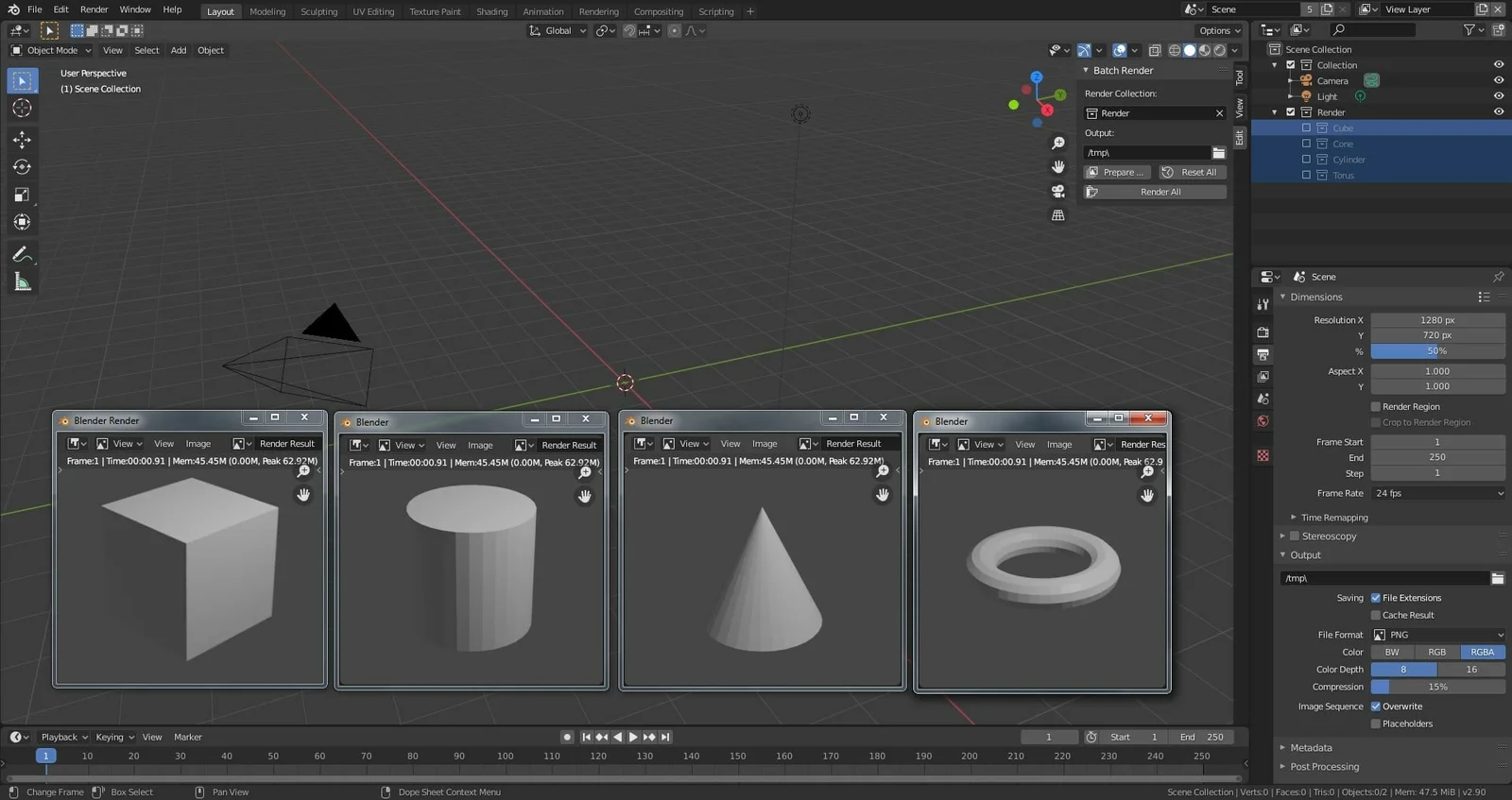Open the Render menu in the top bar
Viewport: 1512px width, 800px height.
click(94, 9)
